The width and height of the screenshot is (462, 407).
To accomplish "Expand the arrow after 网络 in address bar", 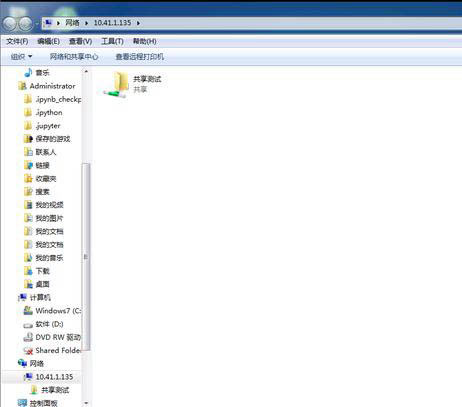I will point(87,23).
